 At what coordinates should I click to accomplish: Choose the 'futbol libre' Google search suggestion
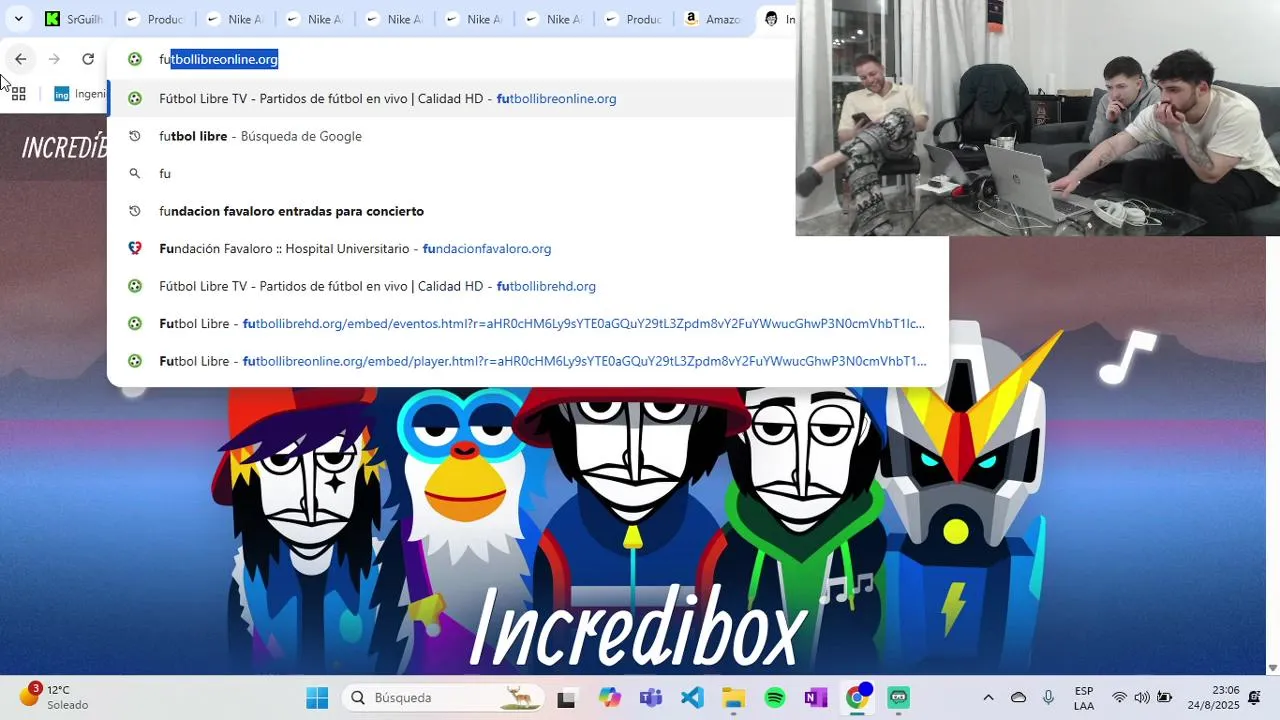(x=528, y=136)
